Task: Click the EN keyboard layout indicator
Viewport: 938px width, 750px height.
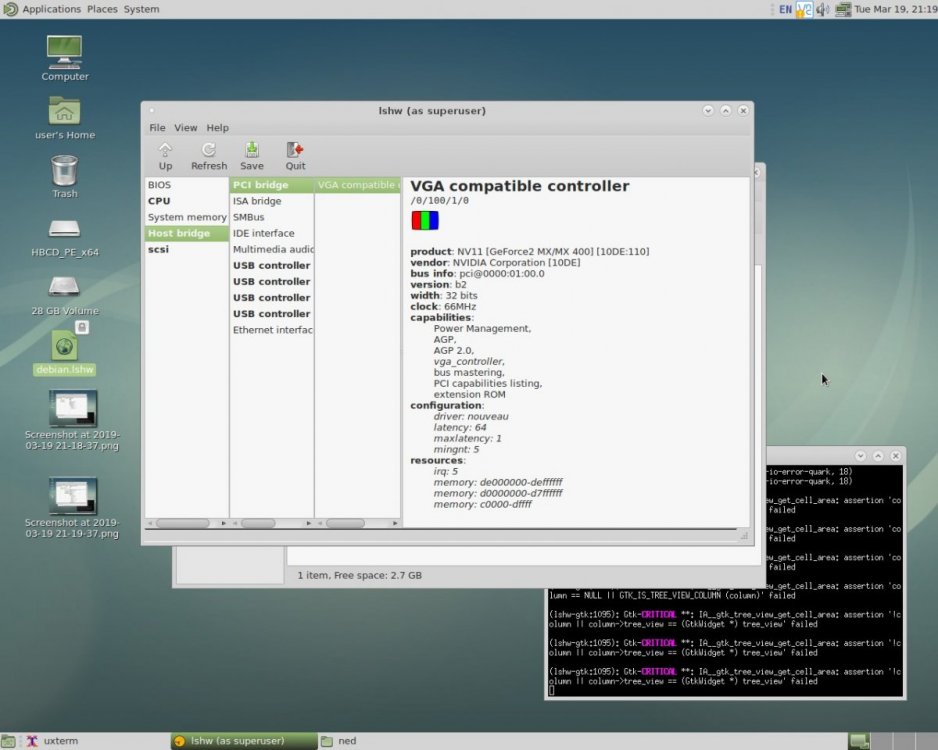Action: (784, 9)
